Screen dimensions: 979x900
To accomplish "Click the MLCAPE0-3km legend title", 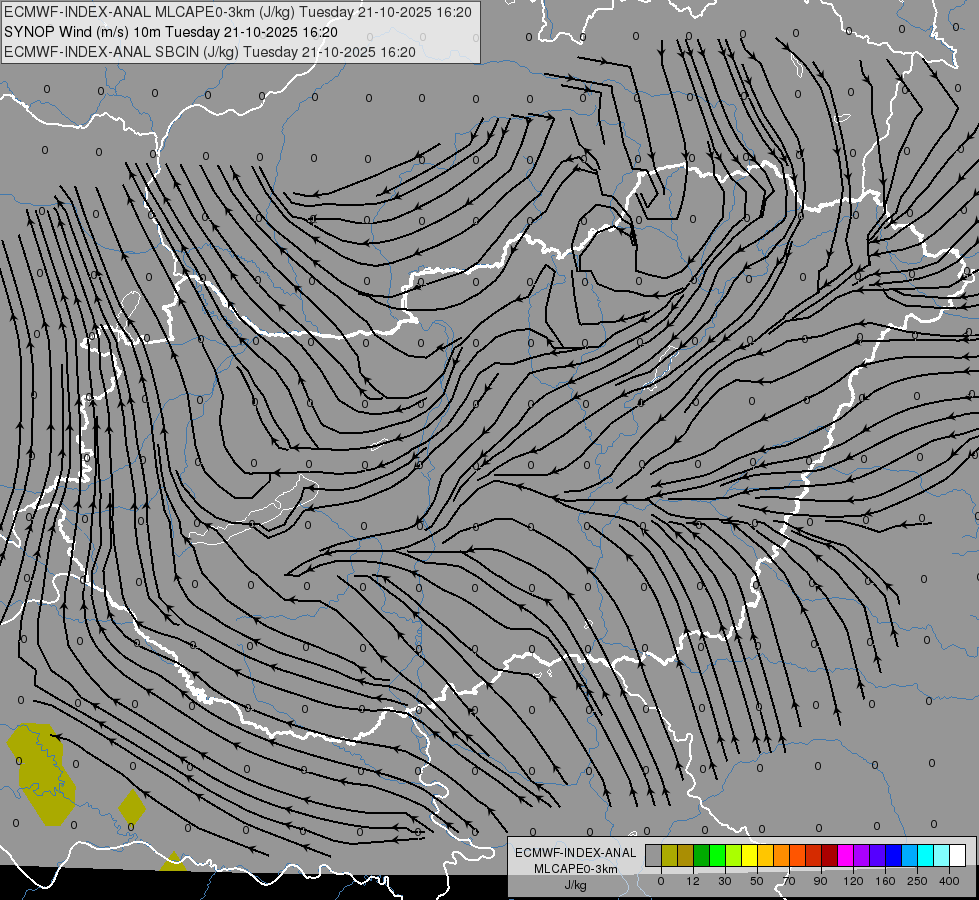I will tap(576, 869).
